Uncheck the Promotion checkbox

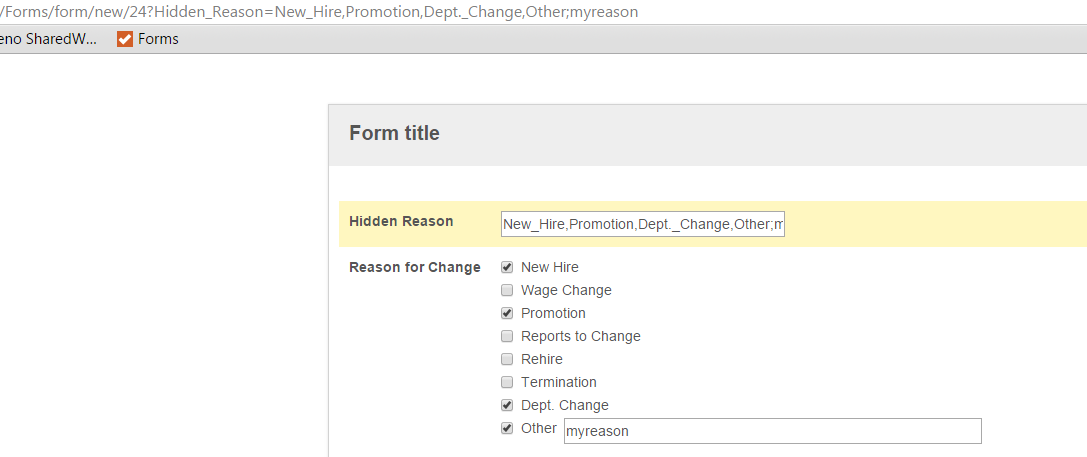507,313
